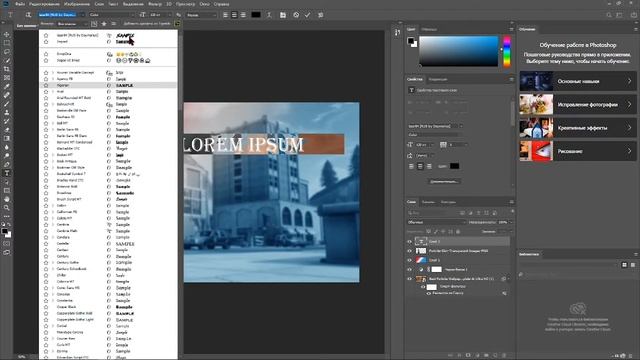Hide the adjustment layer with mask
Viewport: 640px width, 360px height.
(409, 269)
